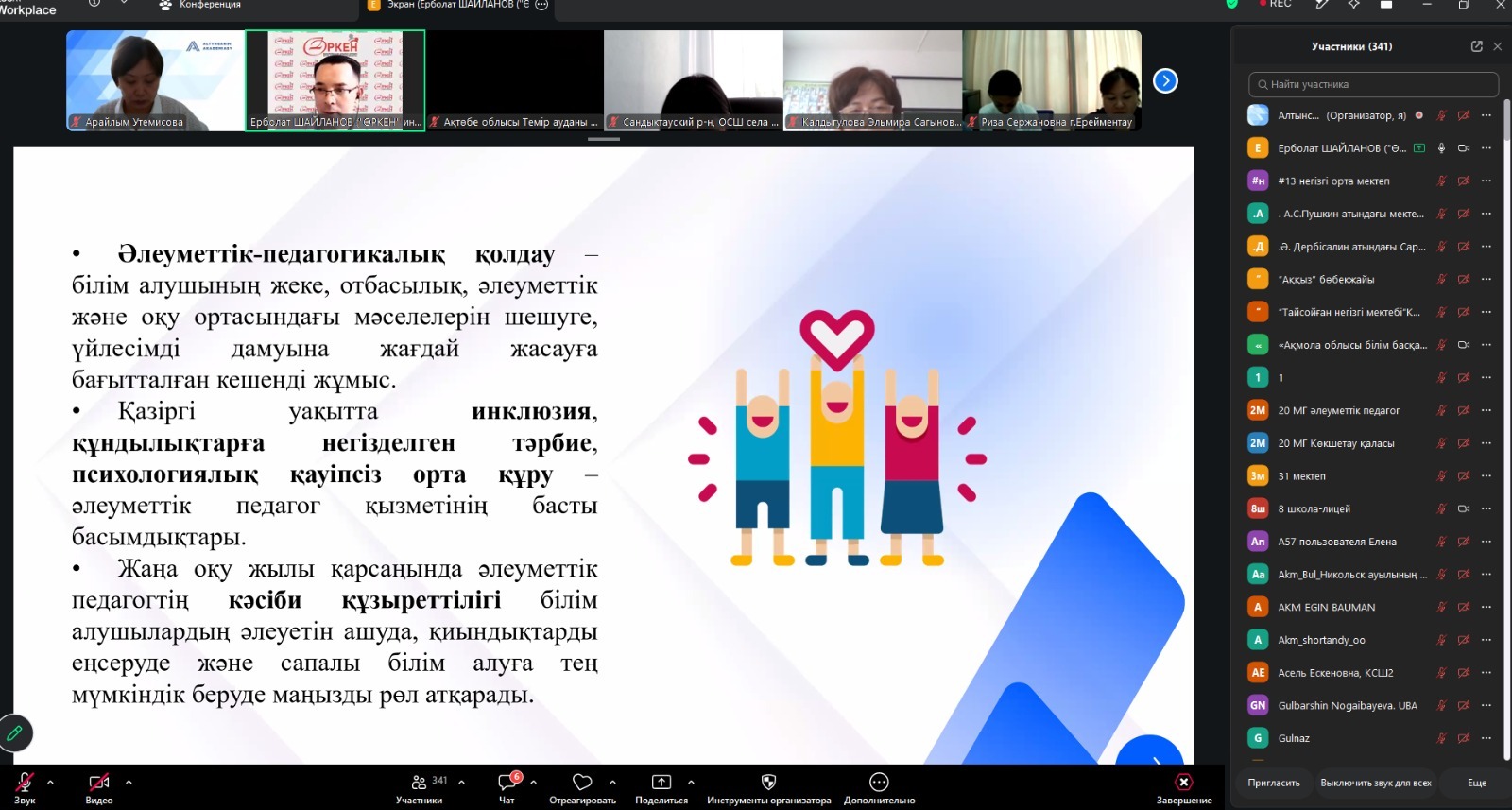Select Ерболат ШАЙЛАНОВ video thumbnail
This screenshot has width=1512, height=810.
point(335,80)
